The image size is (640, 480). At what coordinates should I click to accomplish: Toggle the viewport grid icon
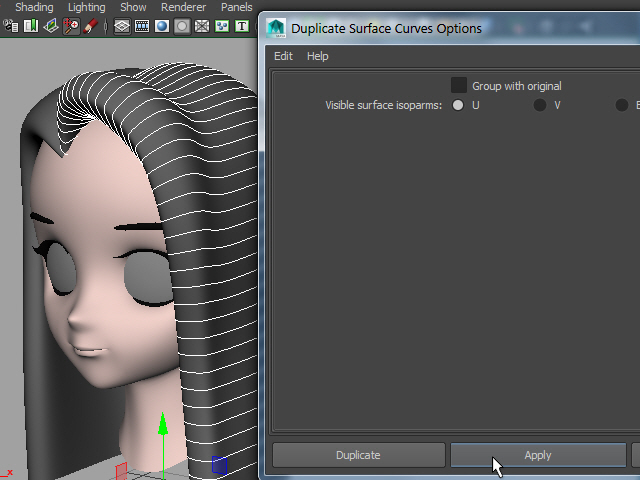coord(122,26)
